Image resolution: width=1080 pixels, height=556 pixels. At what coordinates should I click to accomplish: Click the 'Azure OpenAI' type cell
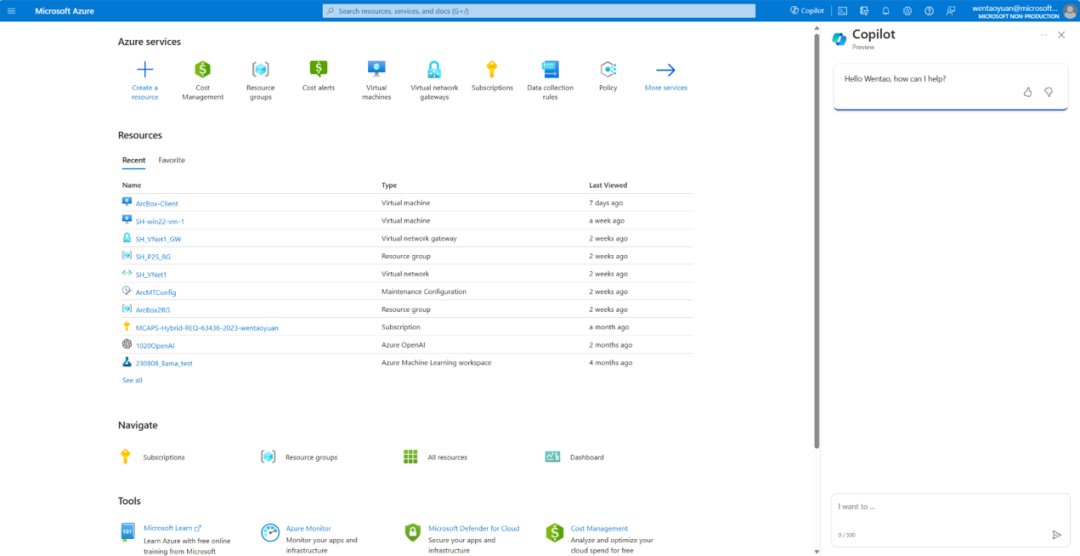click(x=404, y=344)
